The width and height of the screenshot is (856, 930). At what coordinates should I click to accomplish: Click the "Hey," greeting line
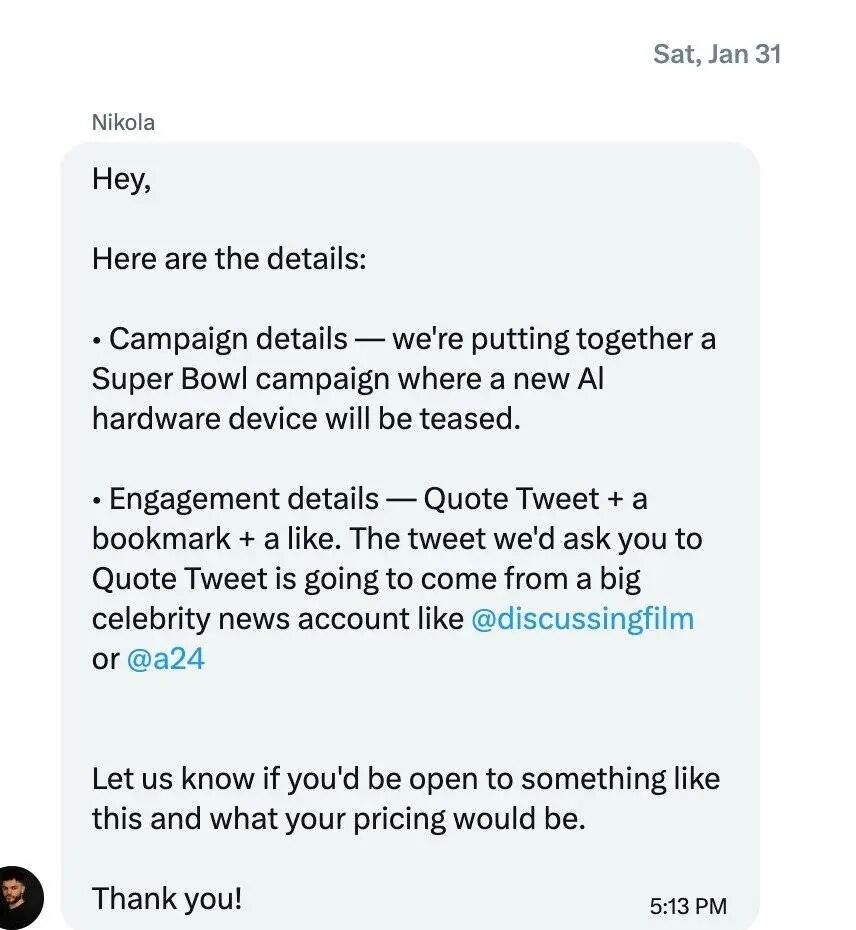point(122,180)
